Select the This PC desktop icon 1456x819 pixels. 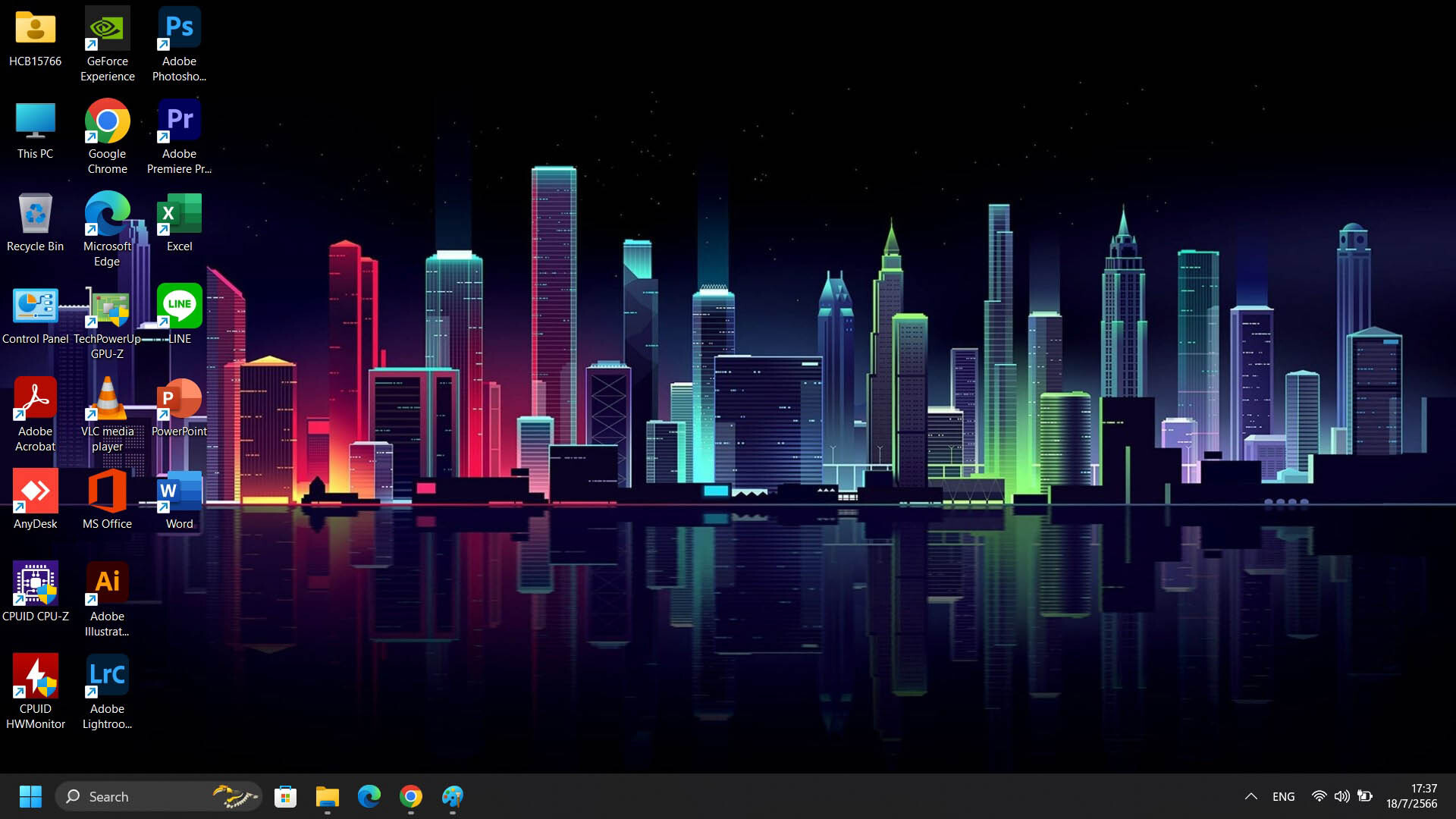(36, 130)
